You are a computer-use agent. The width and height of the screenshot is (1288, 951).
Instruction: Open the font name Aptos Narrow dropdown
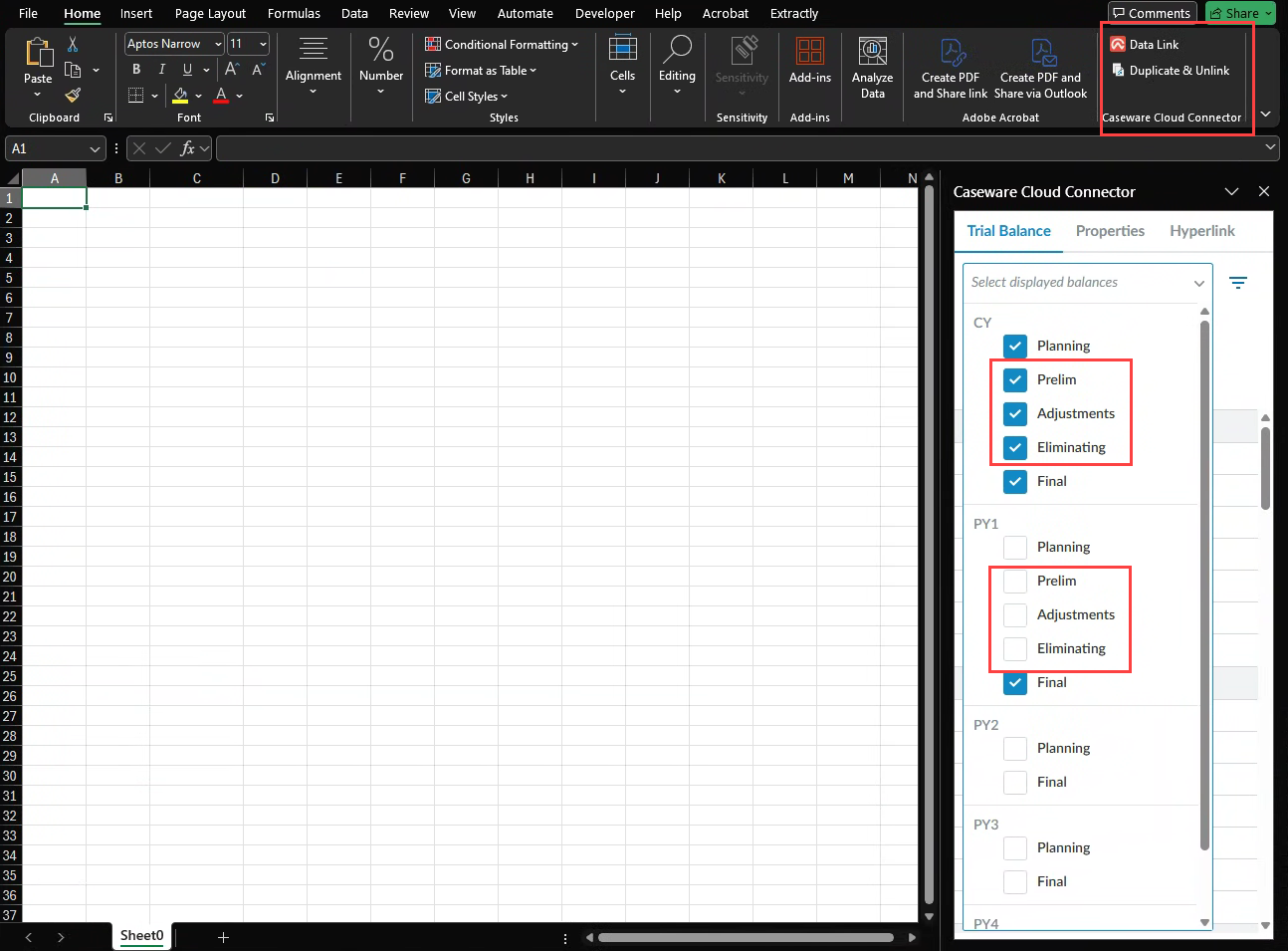[218, 45]
